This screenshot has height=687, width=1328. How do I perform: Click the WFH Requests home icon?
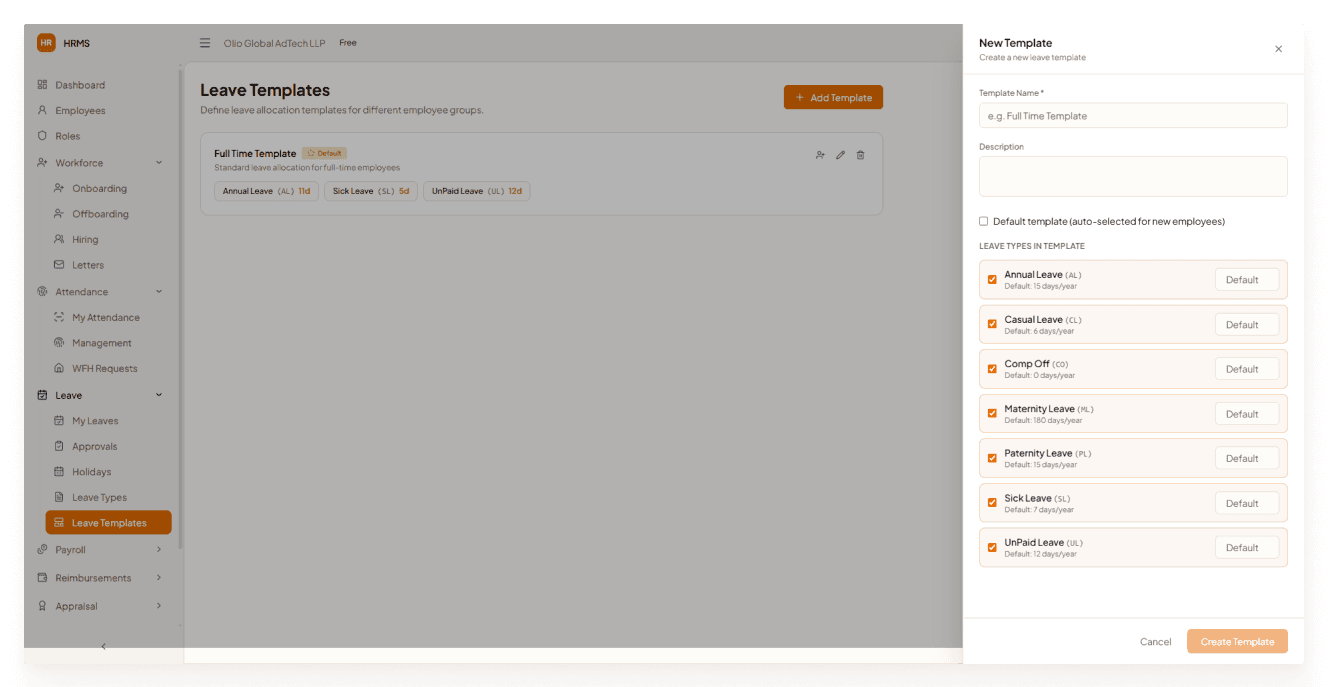coord(59,368)
